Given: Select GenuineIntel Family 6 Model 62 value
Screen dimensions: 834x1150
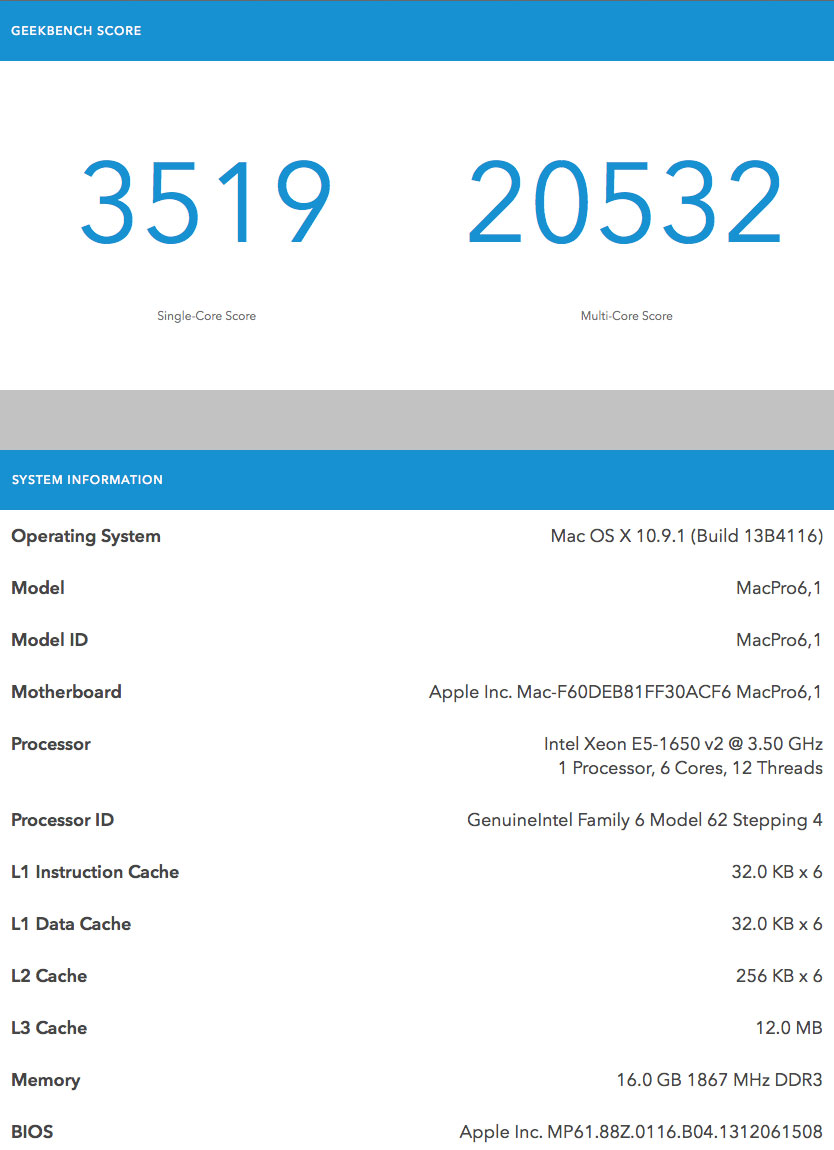Looking at the screenshot, I should coord(645,820).
